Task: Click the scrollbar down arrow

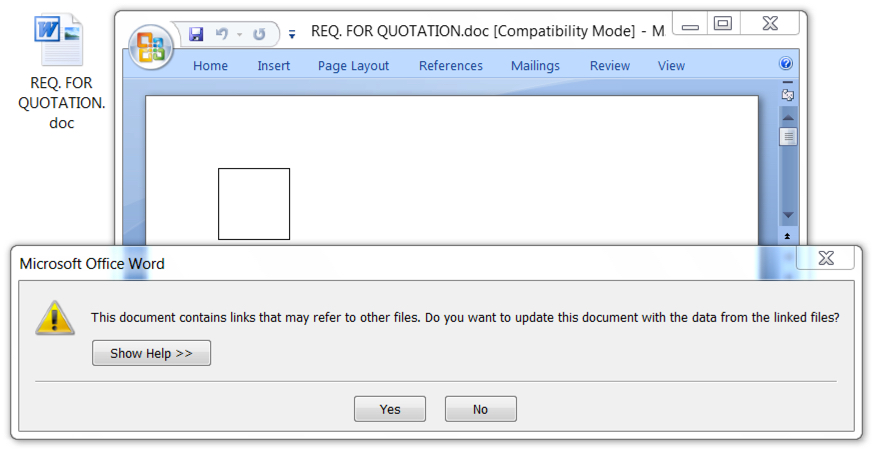Action: [x=788, y=215]
